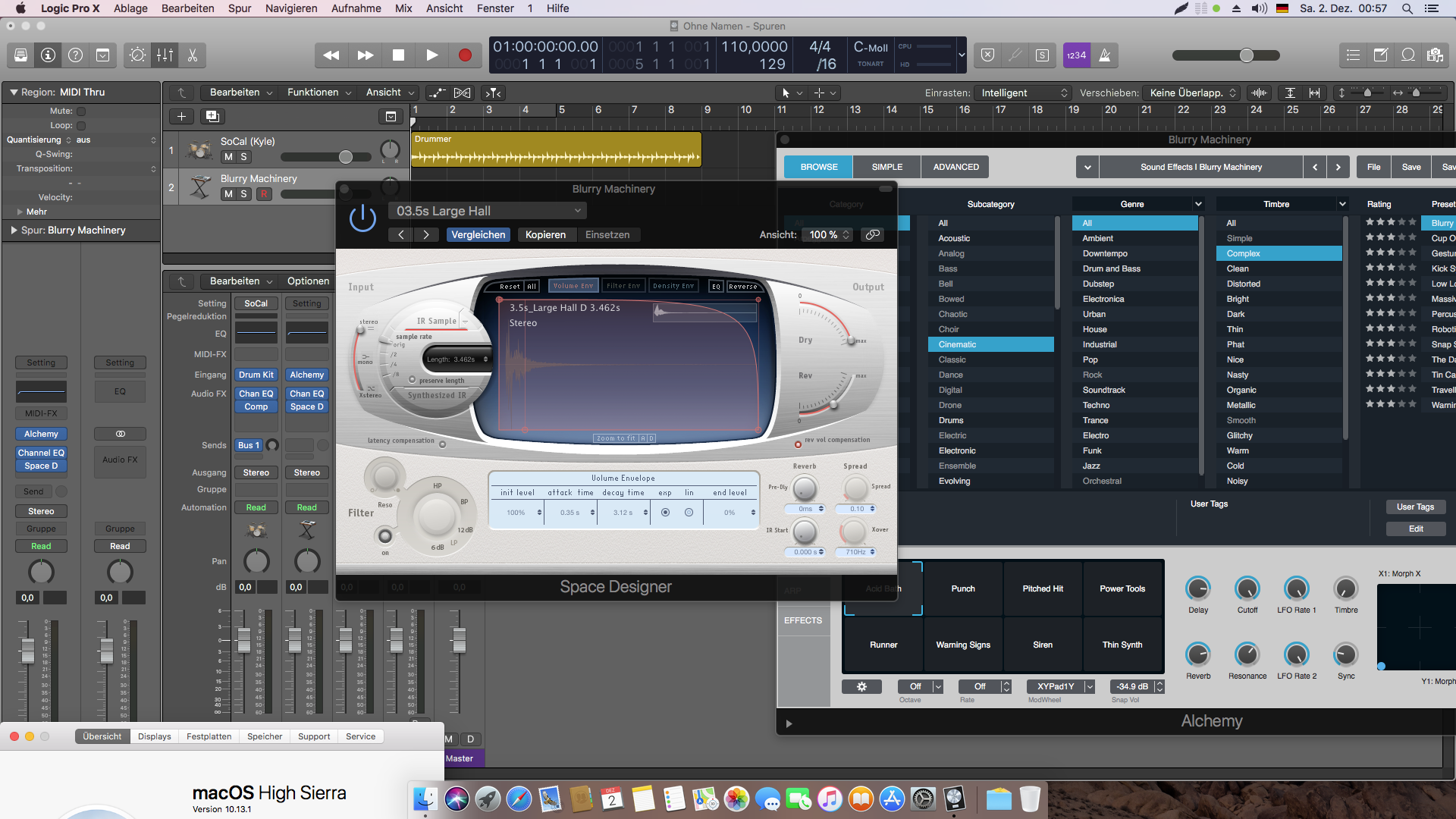Click the add track plus button

tap(181, 116)
